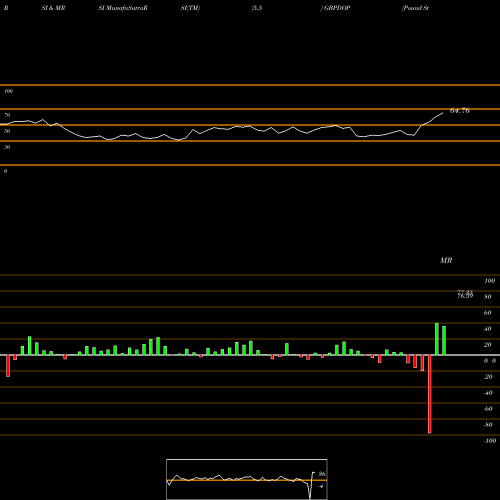Click the '(Pound St' header text
This screenshot has width=500, height=500.
[415, 8]
